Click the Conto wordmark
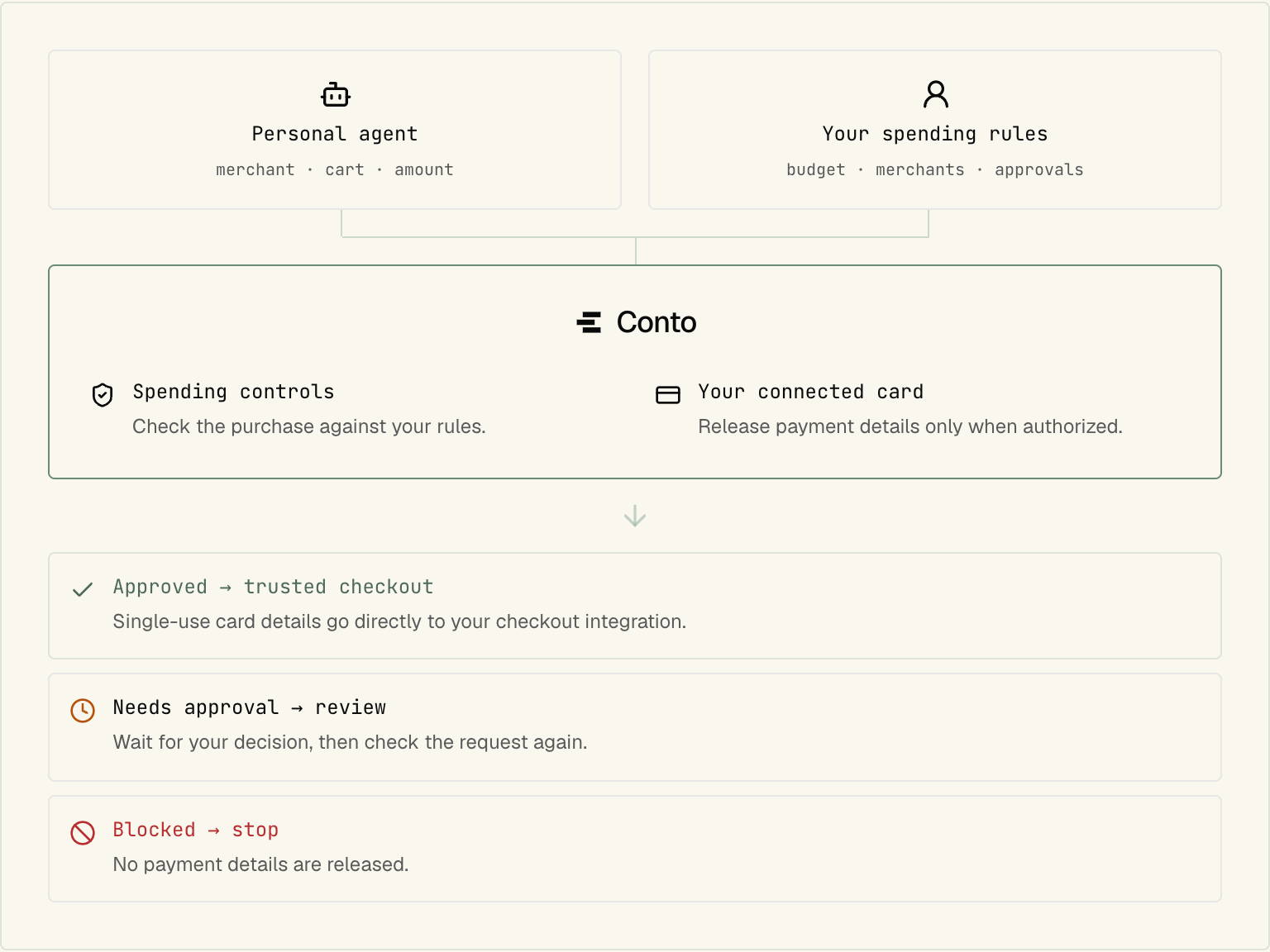Image resolution: width=1270 pixels, height=952 pixels. tap(656, 322)
